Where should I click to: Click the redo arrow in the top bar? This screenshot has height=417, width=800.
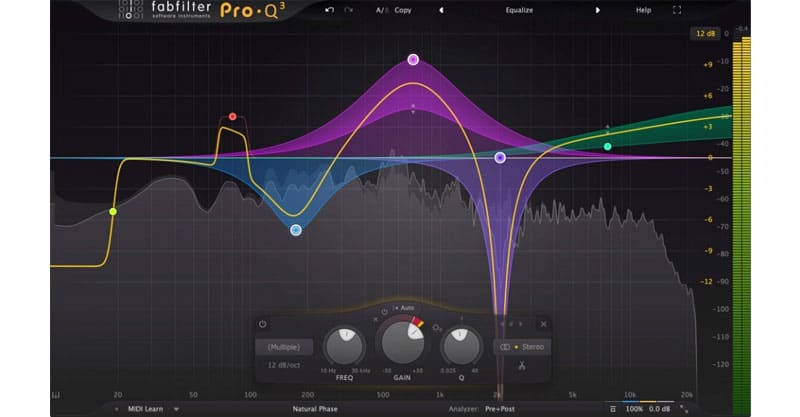(348, 10)
